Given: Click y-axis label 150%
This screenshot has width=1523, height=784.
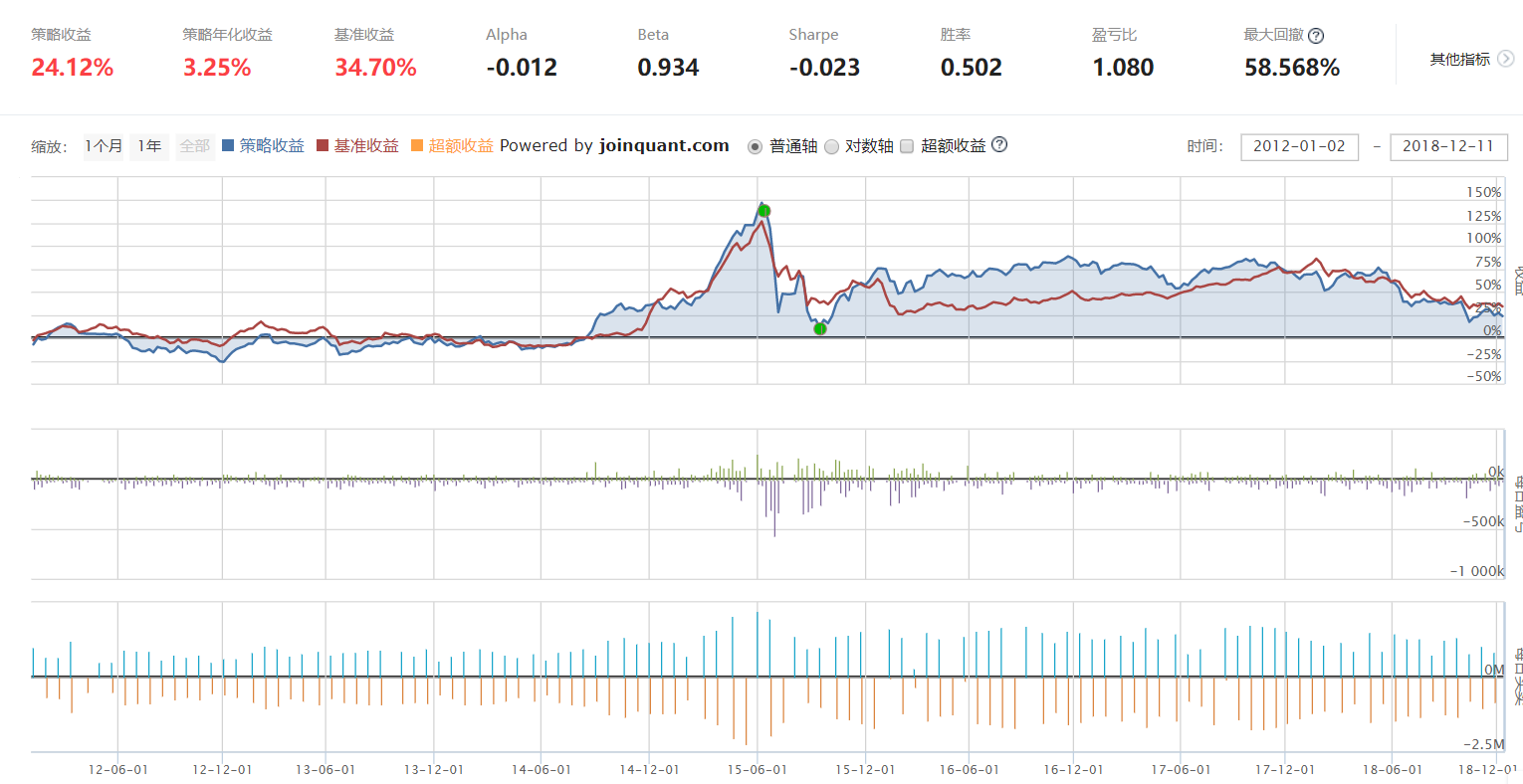Looking at the screenshot, I should point(1483,192).
